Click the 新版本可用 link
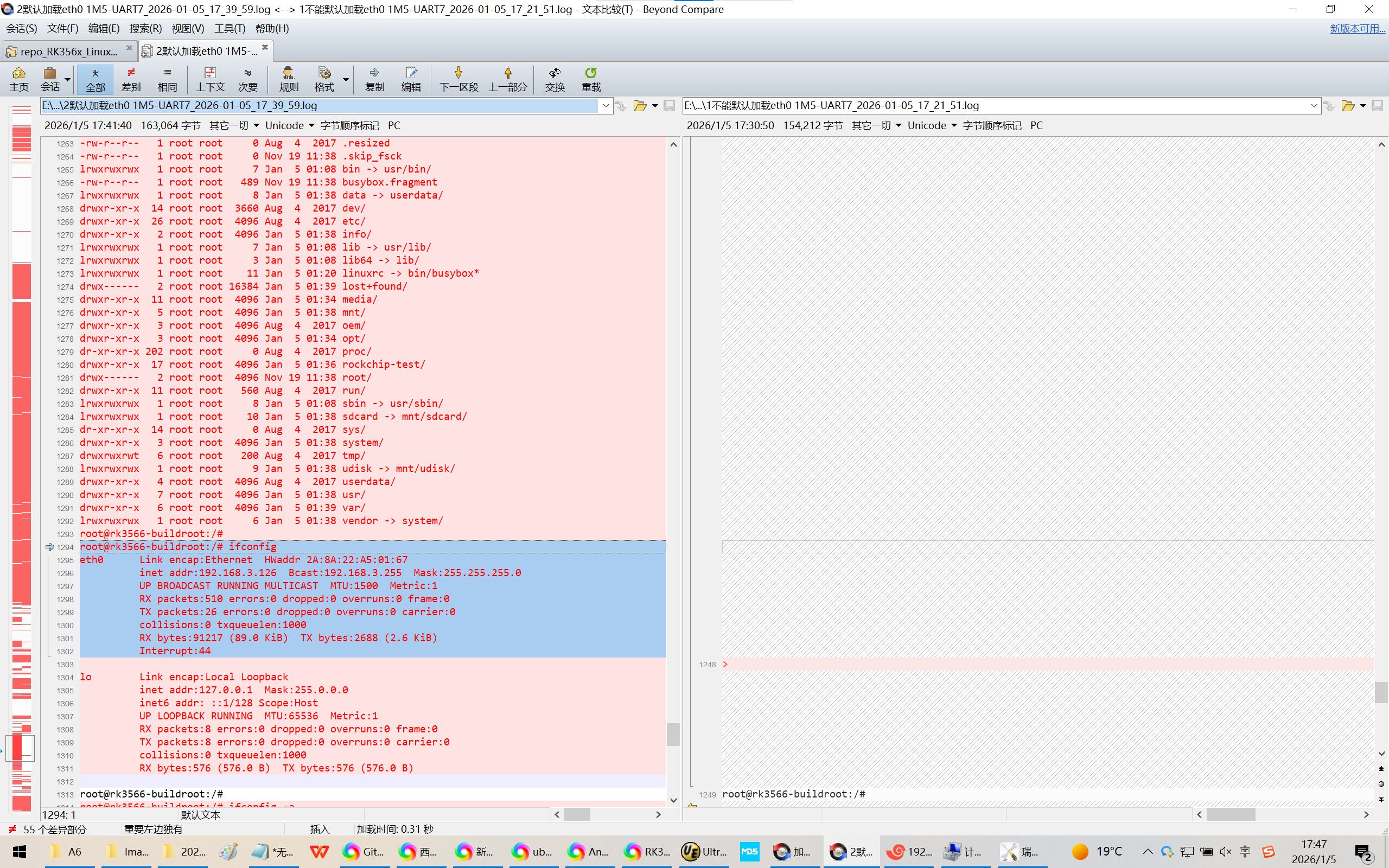1389x868 pixels. coord(1357,28)
